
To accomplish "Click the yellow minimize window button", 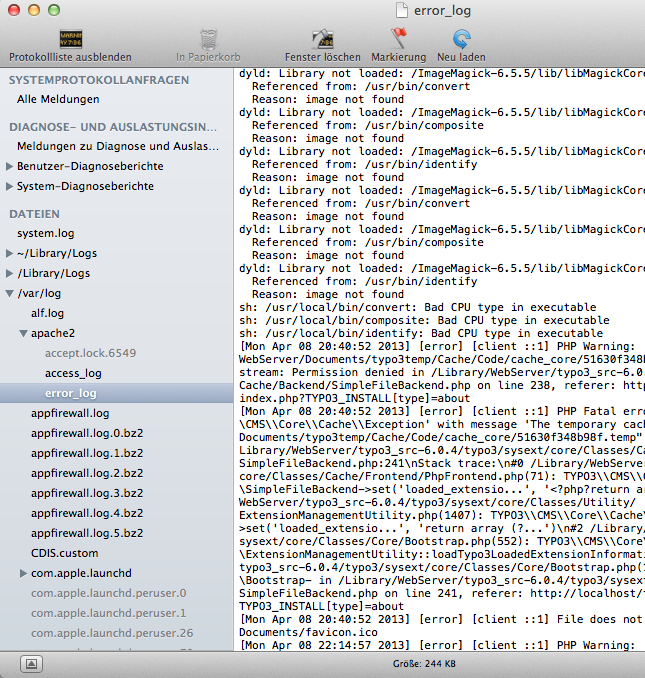I will coord(34,10).
